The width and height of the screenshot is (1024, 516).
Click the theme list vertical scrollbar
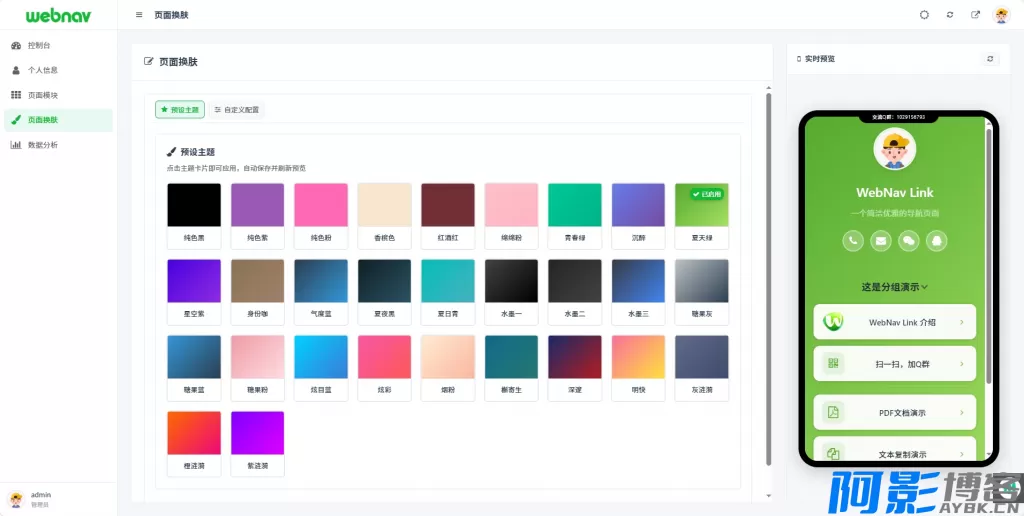pos(768,278)
